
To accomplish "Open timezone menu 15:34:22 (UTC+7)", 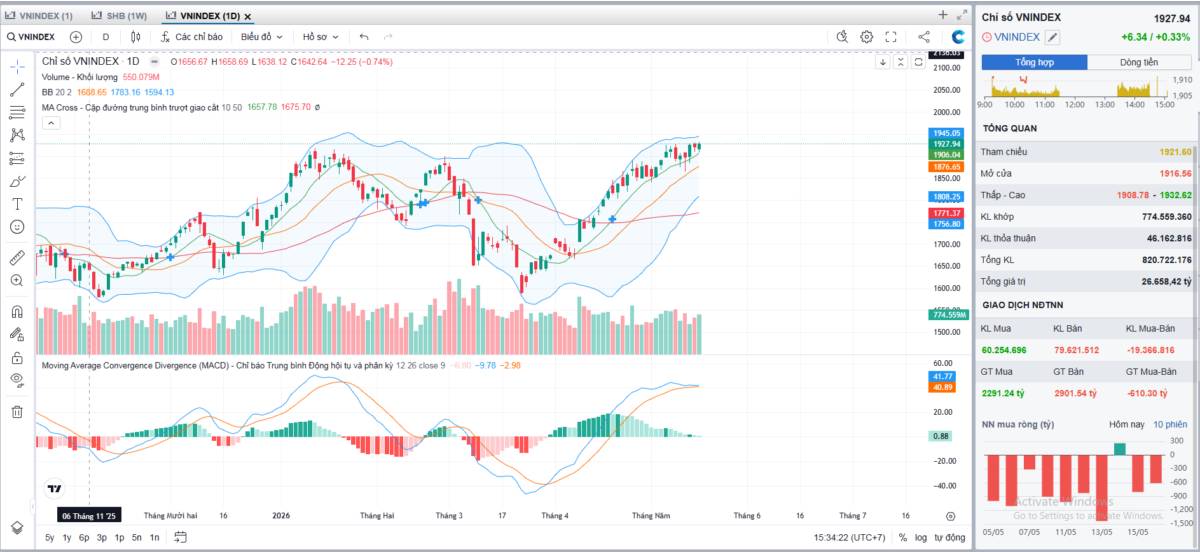I will tap(850, 538).
